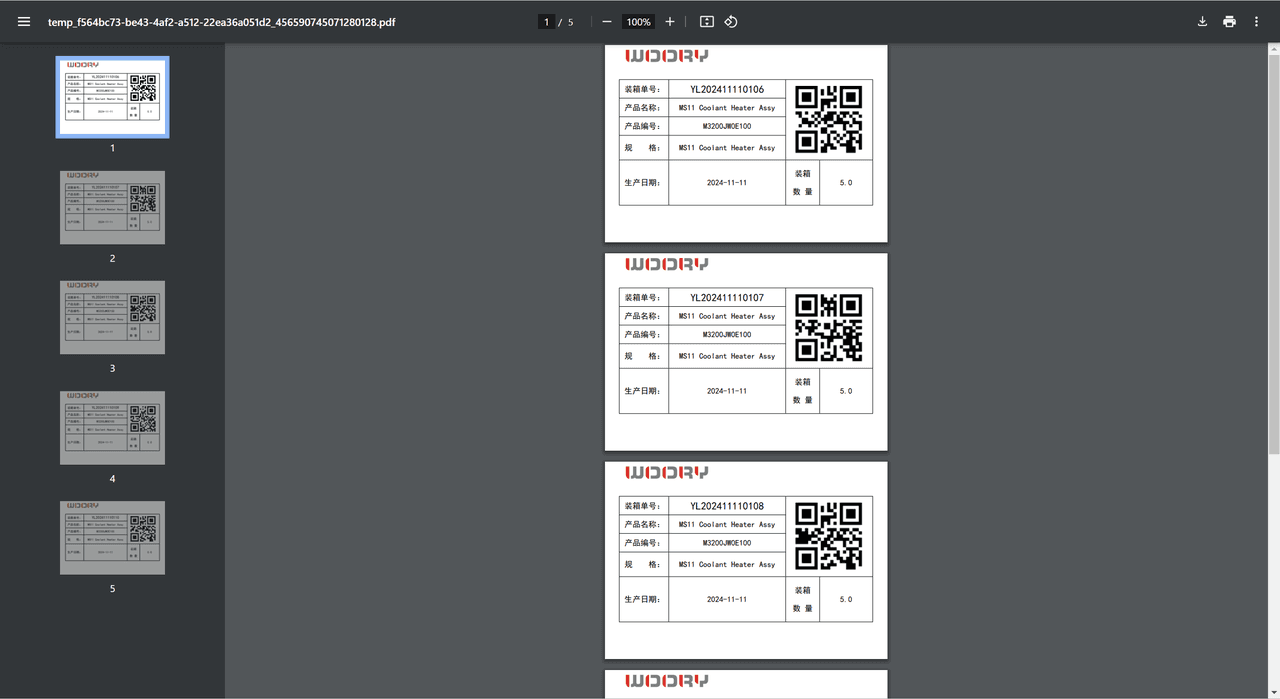This screenshot has width=1280, height=699.
Task: Print the PDF document
Action: (1229, 21)
